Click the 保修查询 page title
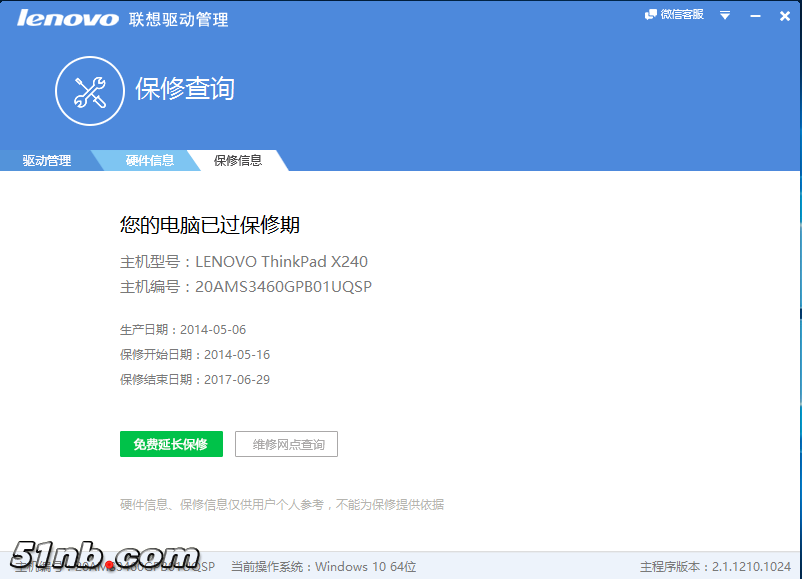Image resolution: width=802 pixels, height=579 pixels. coord(185,89)
